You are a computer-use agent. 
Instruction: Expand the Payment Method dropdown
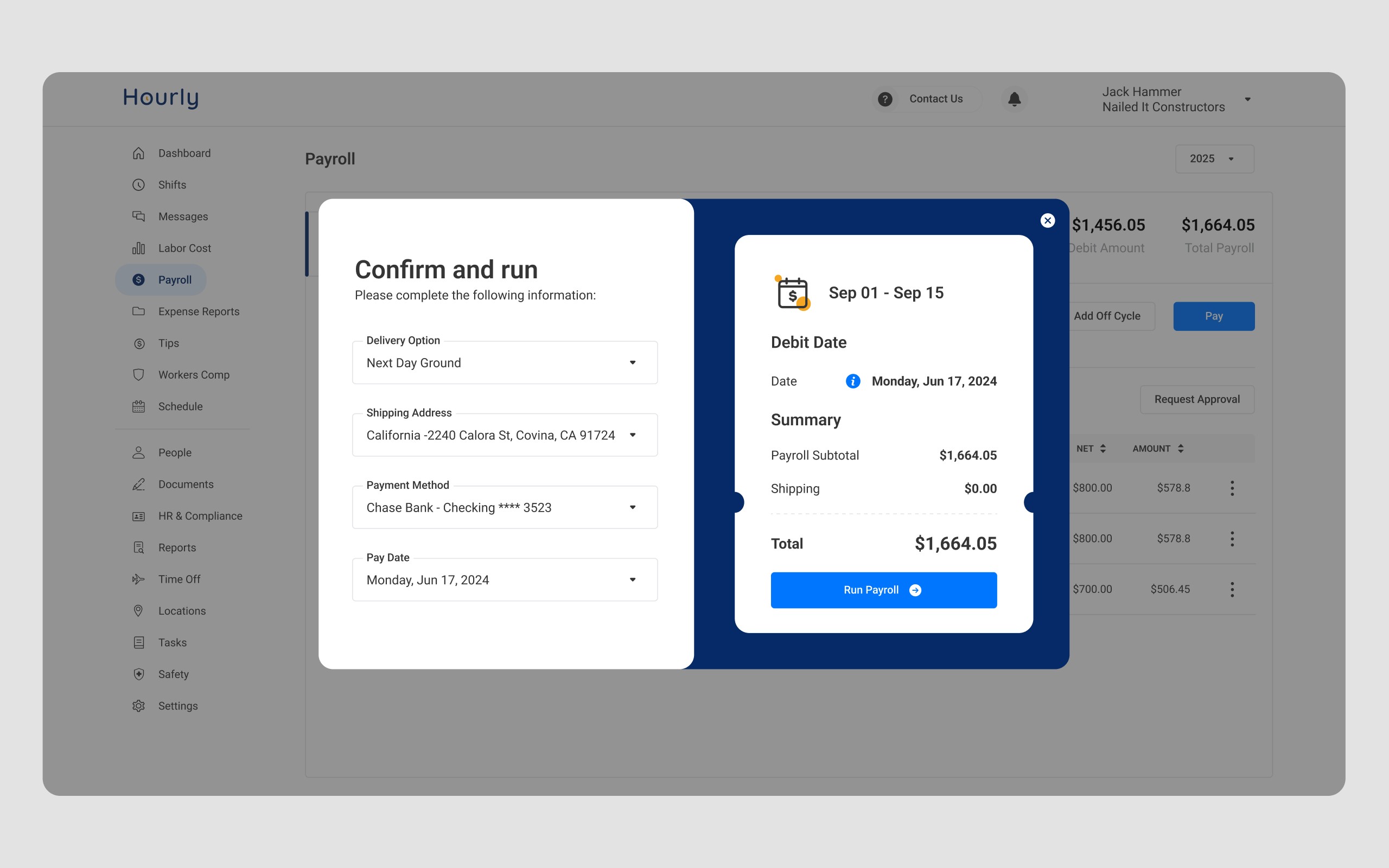pyautogui.click(x=632, y=507)
